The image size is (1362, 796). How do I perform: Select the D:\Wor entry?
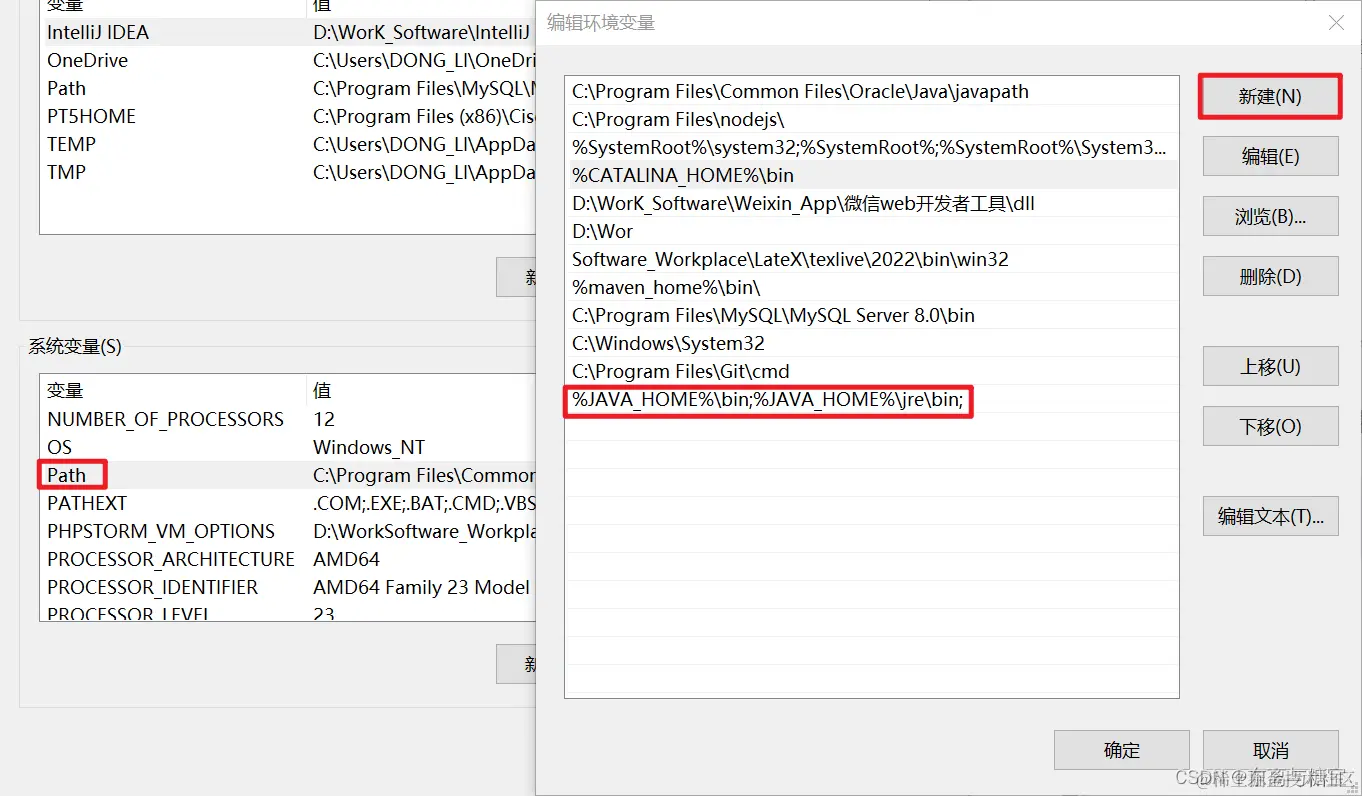click(x=872, y=231)
